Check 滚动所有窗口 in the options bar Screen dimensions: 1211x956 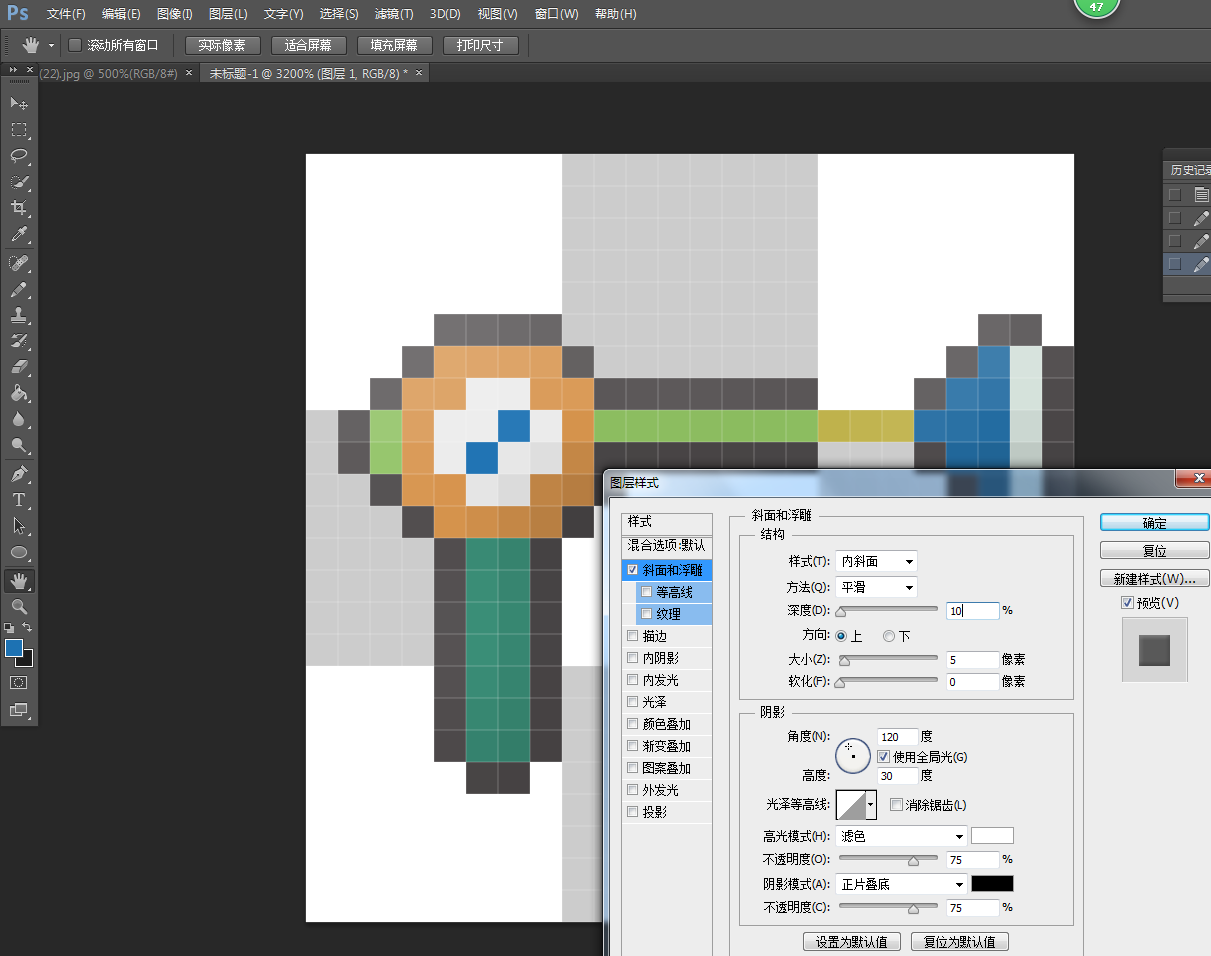pos(75,45)
